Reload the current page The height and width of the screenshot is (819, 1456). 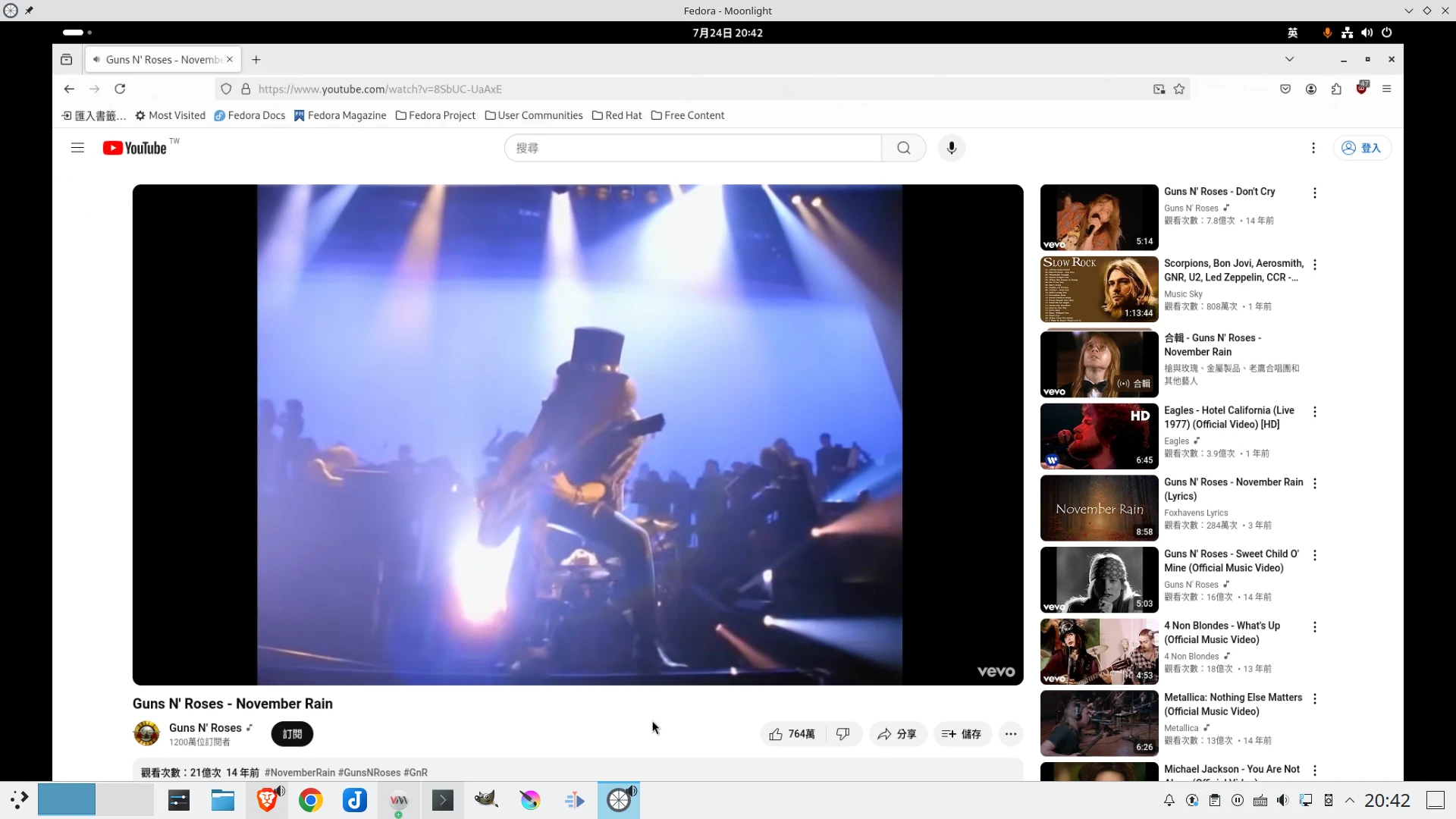(x=120, y=89)
